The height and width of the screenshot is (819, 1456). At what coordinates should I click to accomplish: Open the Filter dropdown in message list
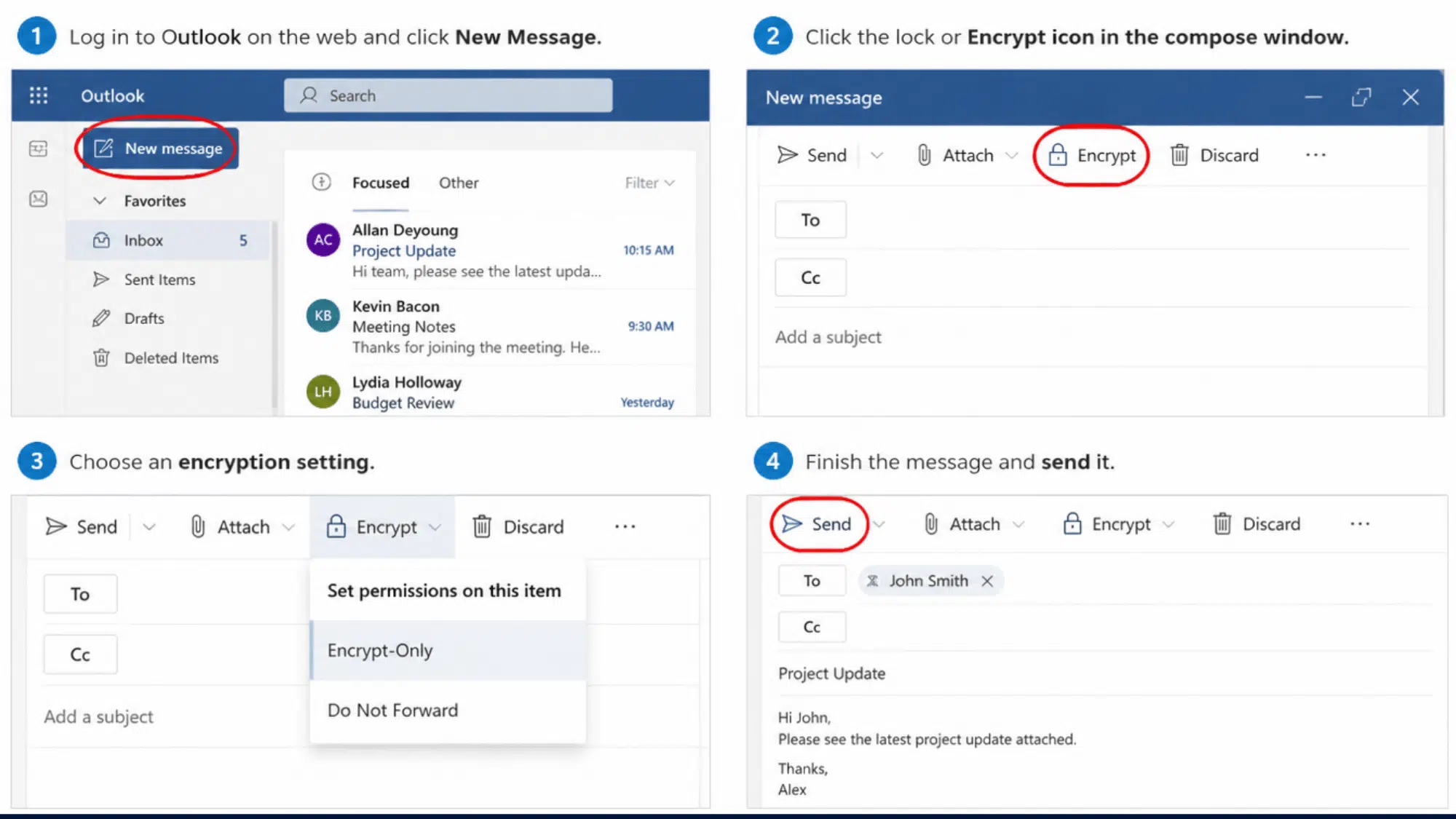point(649,183)
